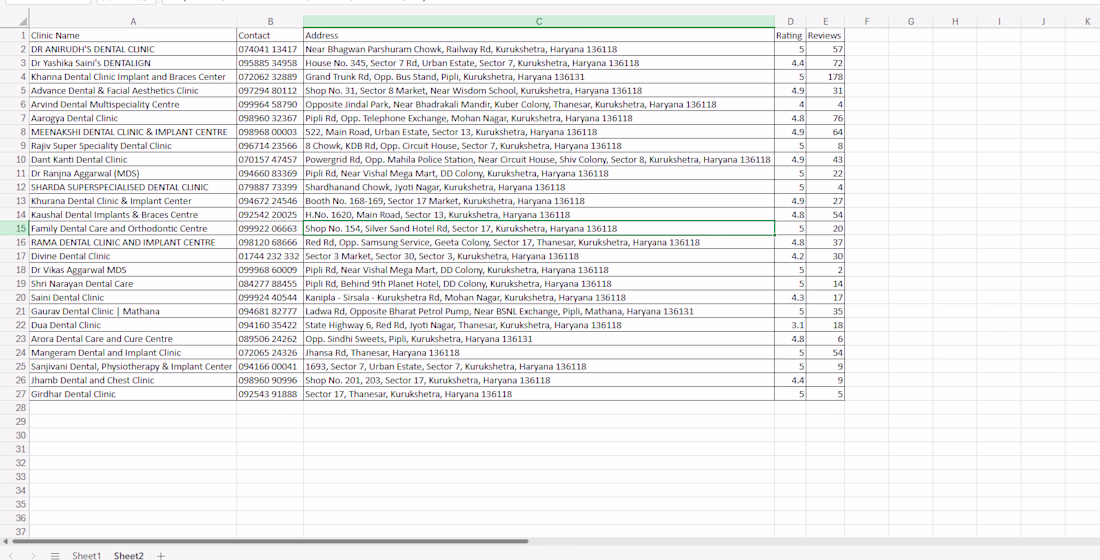Image resolution: width=1100 pixels, height=560 pixels.
Task: Select column C header
Action: (539, 22)
